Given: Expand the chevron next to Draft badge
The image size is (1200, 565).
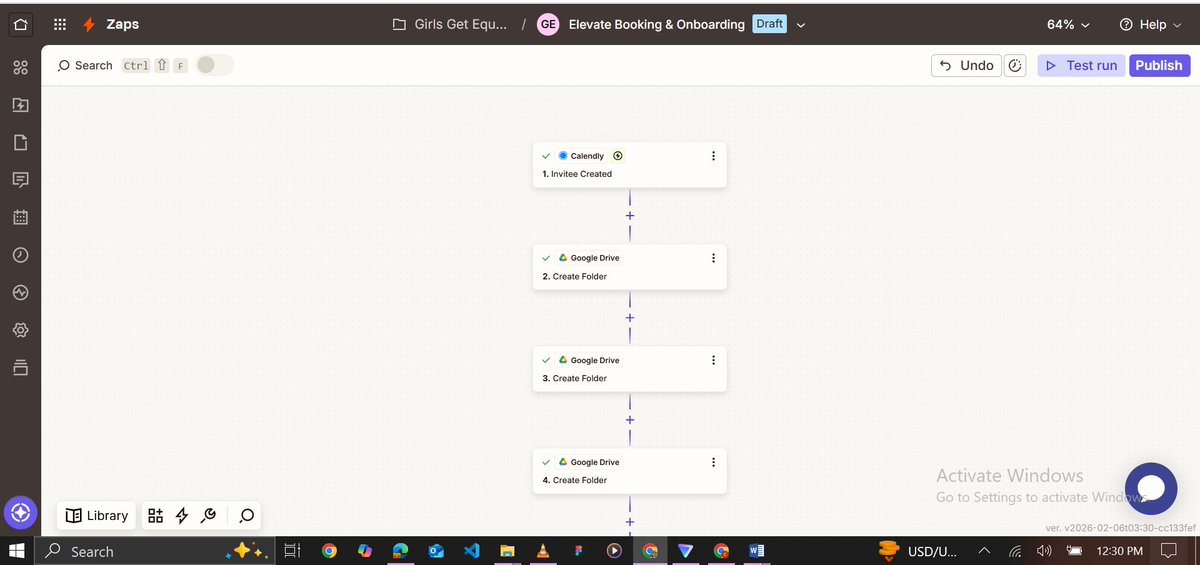Looking at the screenshot, I should (x=801, y=25).
